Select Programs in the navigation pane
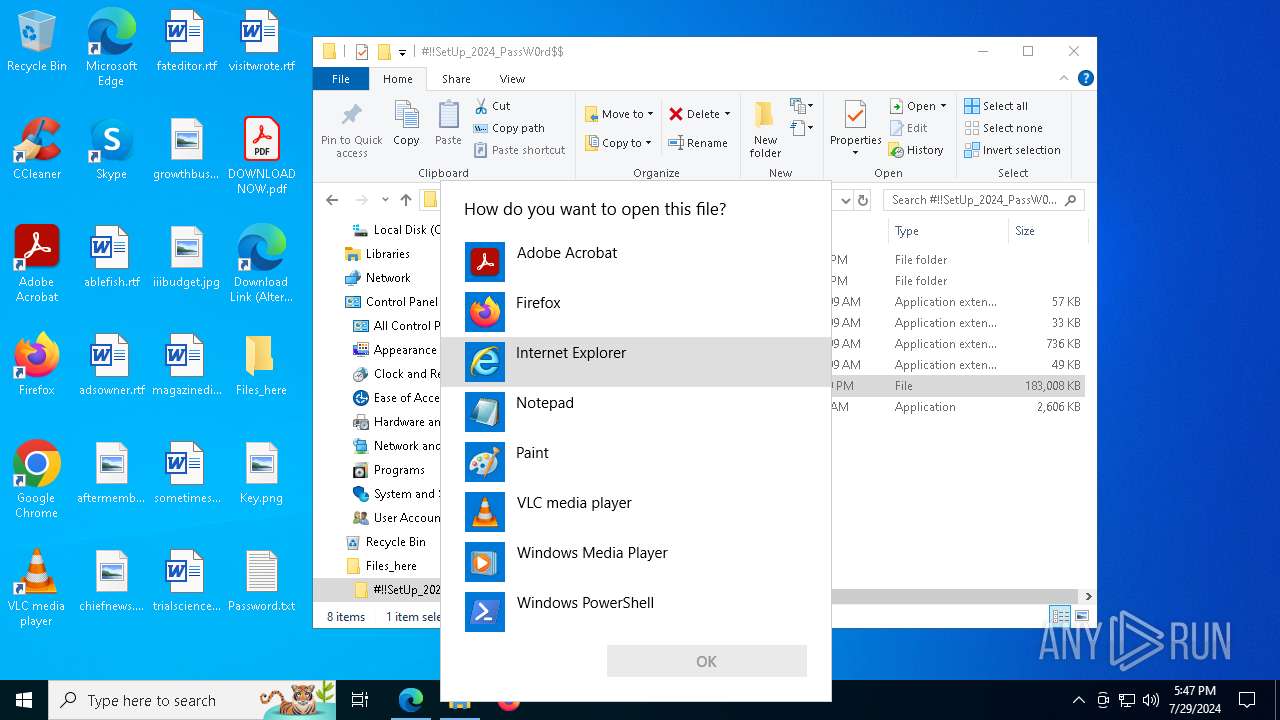1280x720 pixels. (x=399, y=470)
